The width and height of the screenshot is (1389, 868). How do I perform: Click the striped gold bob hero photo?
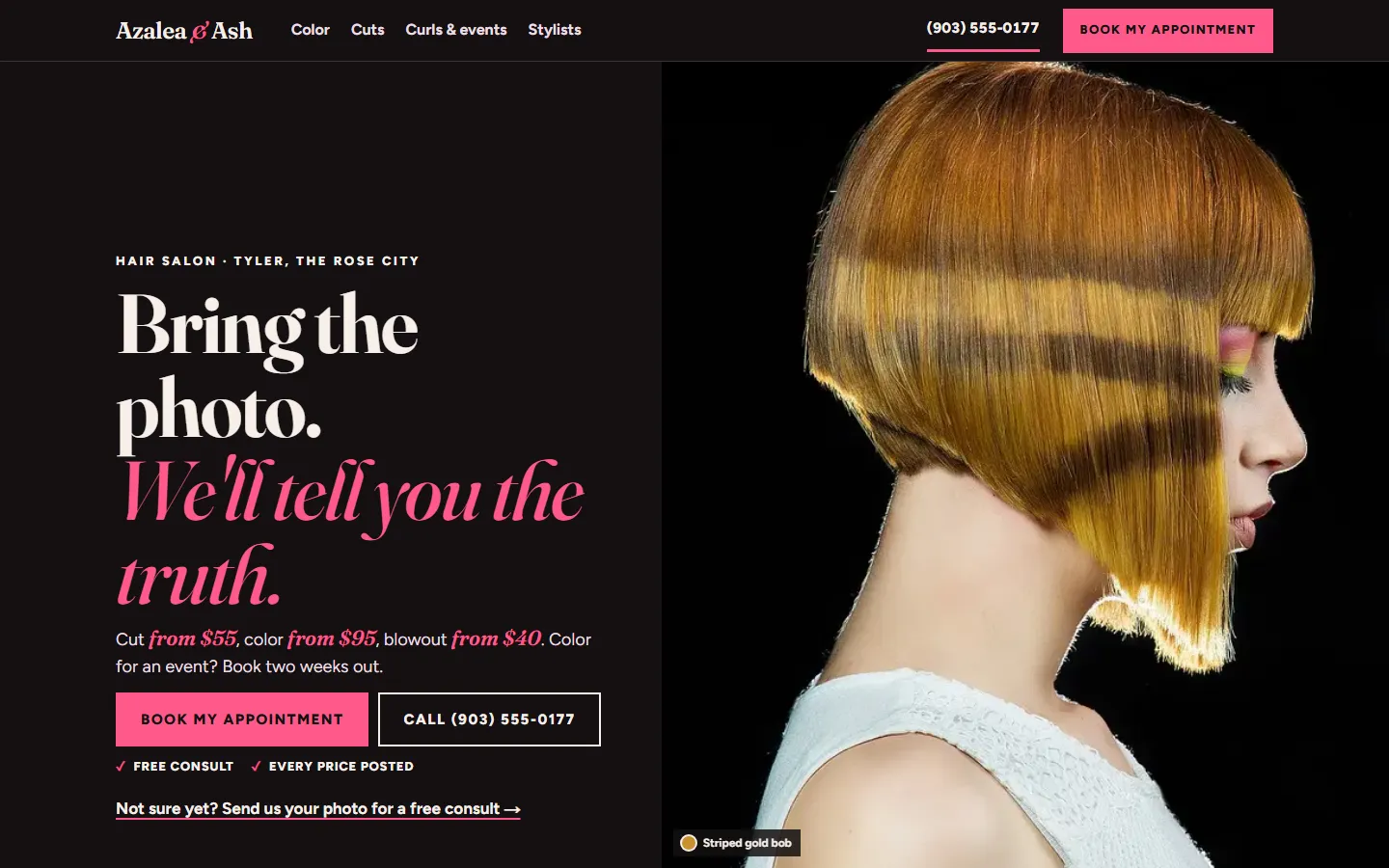pos(1025,465)
